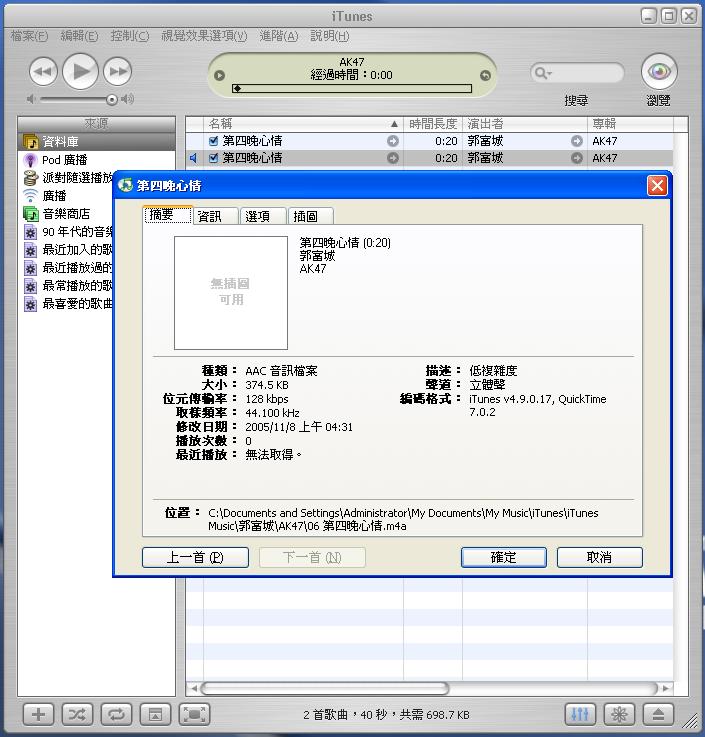Image resolution: width=705 pixels, height=737 pixels.
Task: Toggle repeat playback icon
Action: tap(116, 714)
